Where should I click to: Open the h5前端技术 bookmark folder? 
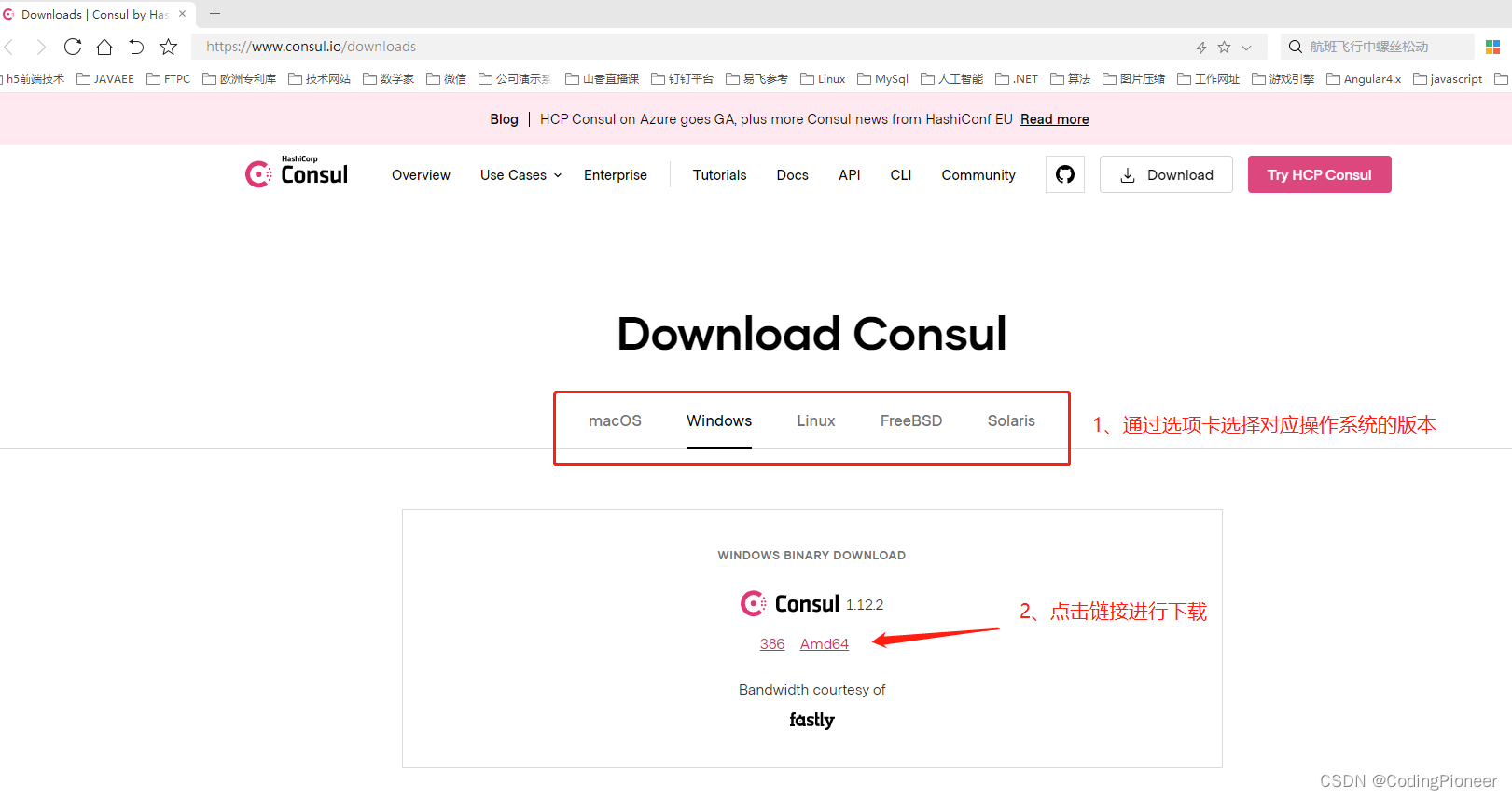(34, 79)
